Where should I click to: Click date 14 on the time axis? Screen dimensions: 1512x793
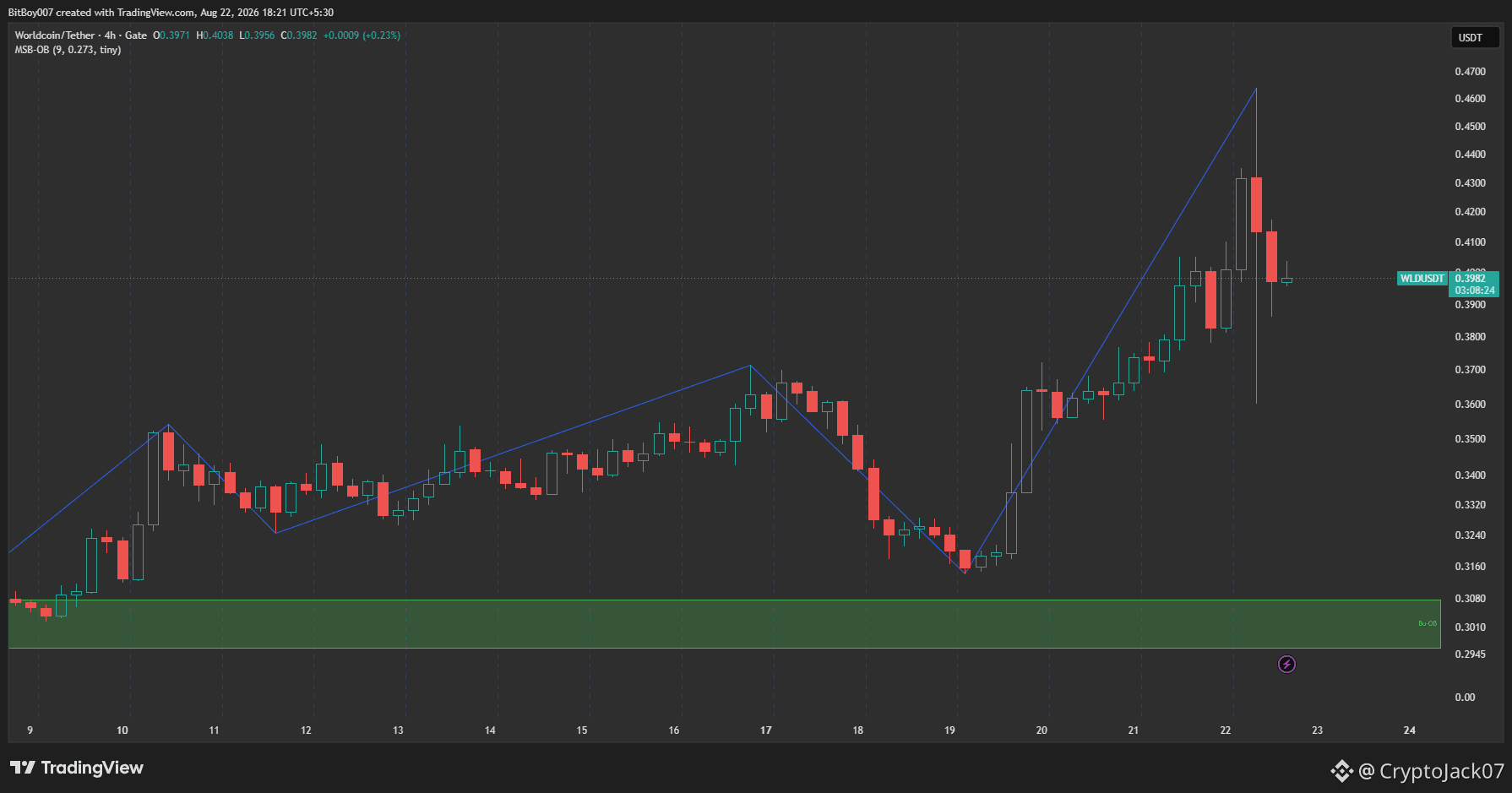click(490, 731)
